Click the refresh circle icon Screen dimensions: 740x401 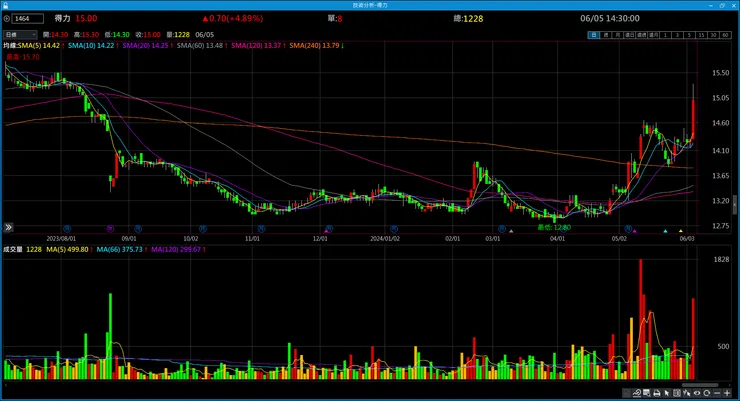(706, 393)
